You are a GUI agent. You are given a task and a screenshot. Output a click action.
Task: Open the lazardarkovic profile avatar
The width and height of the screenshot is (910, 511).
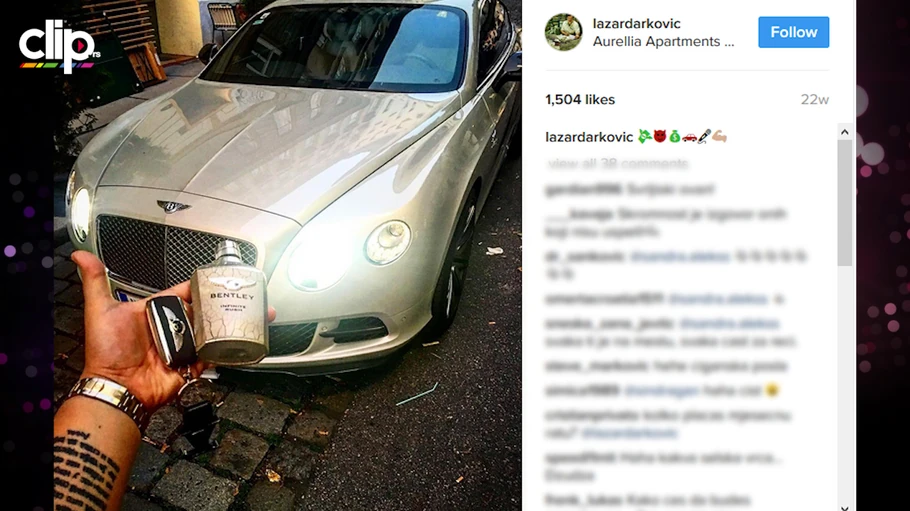pos(563,33)
